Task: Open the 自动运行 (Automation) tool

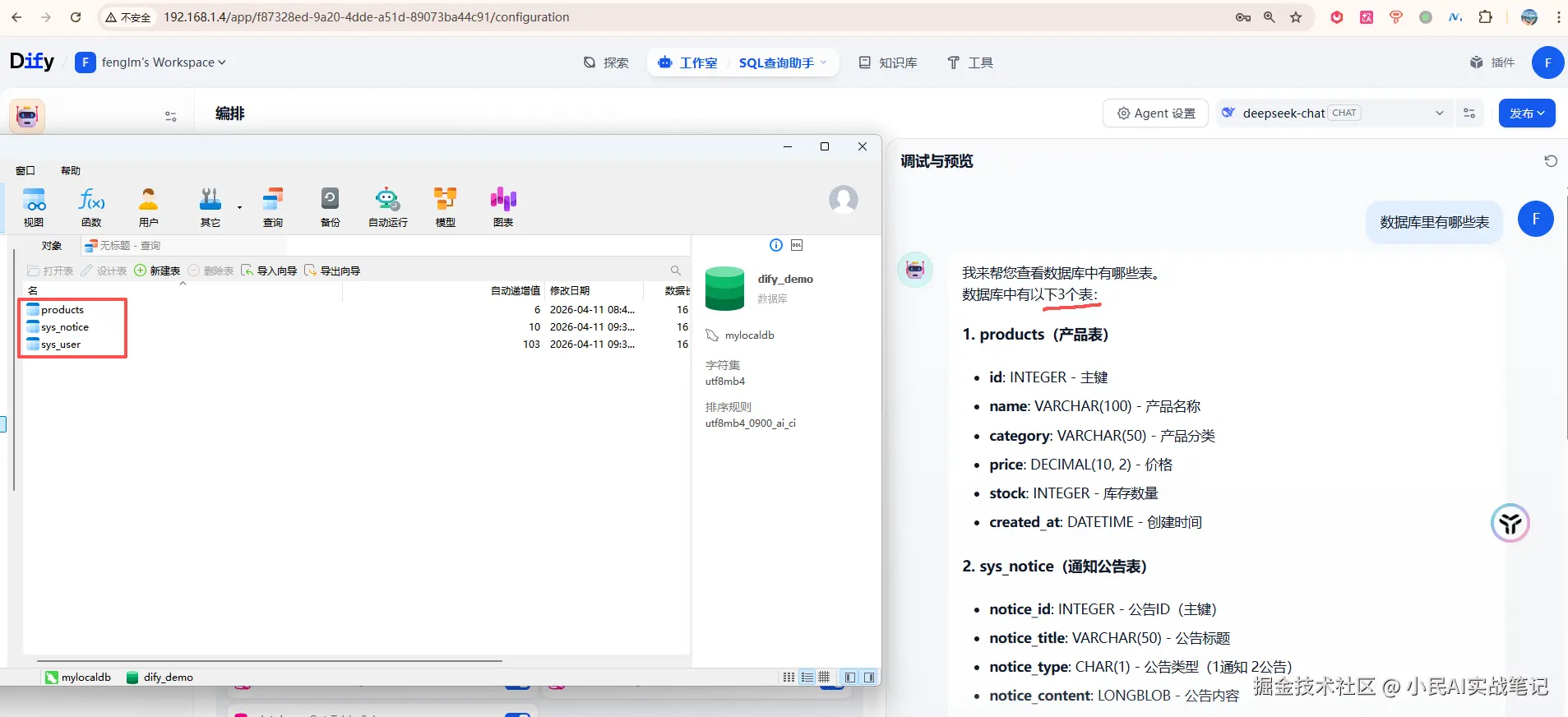Action: (x=387, y=206)
